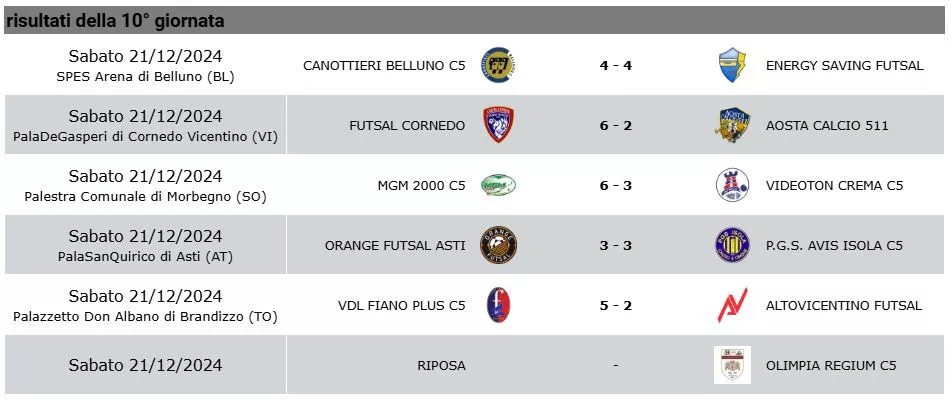Click the Futsal Cornedo team logo
The height and width of the screenshot is (400, 952).
coord(497,125)
